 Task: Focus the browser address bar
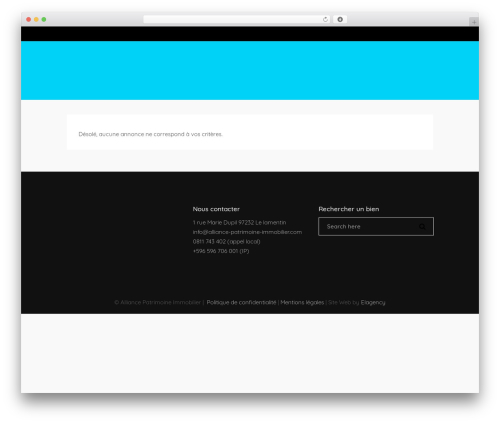237,20
